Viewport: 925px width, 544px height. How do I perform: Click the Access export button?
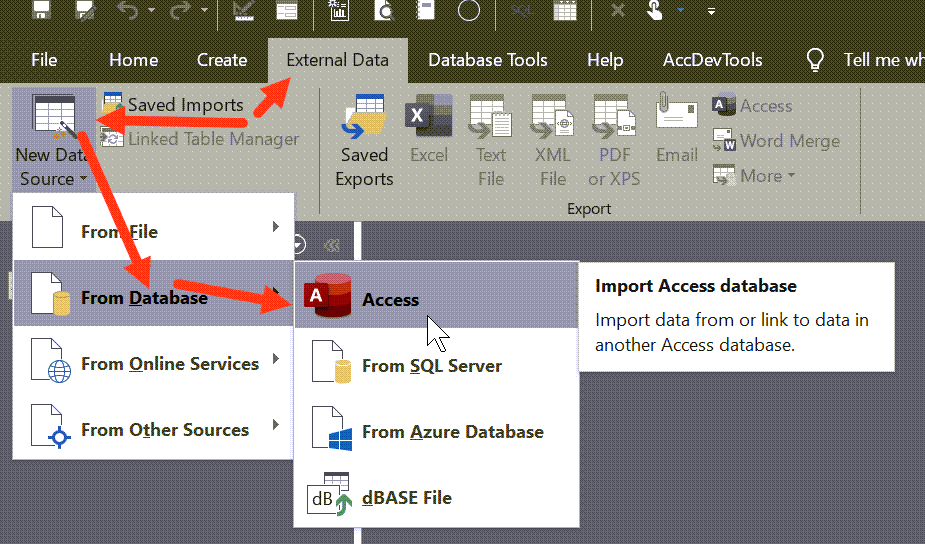752,106
